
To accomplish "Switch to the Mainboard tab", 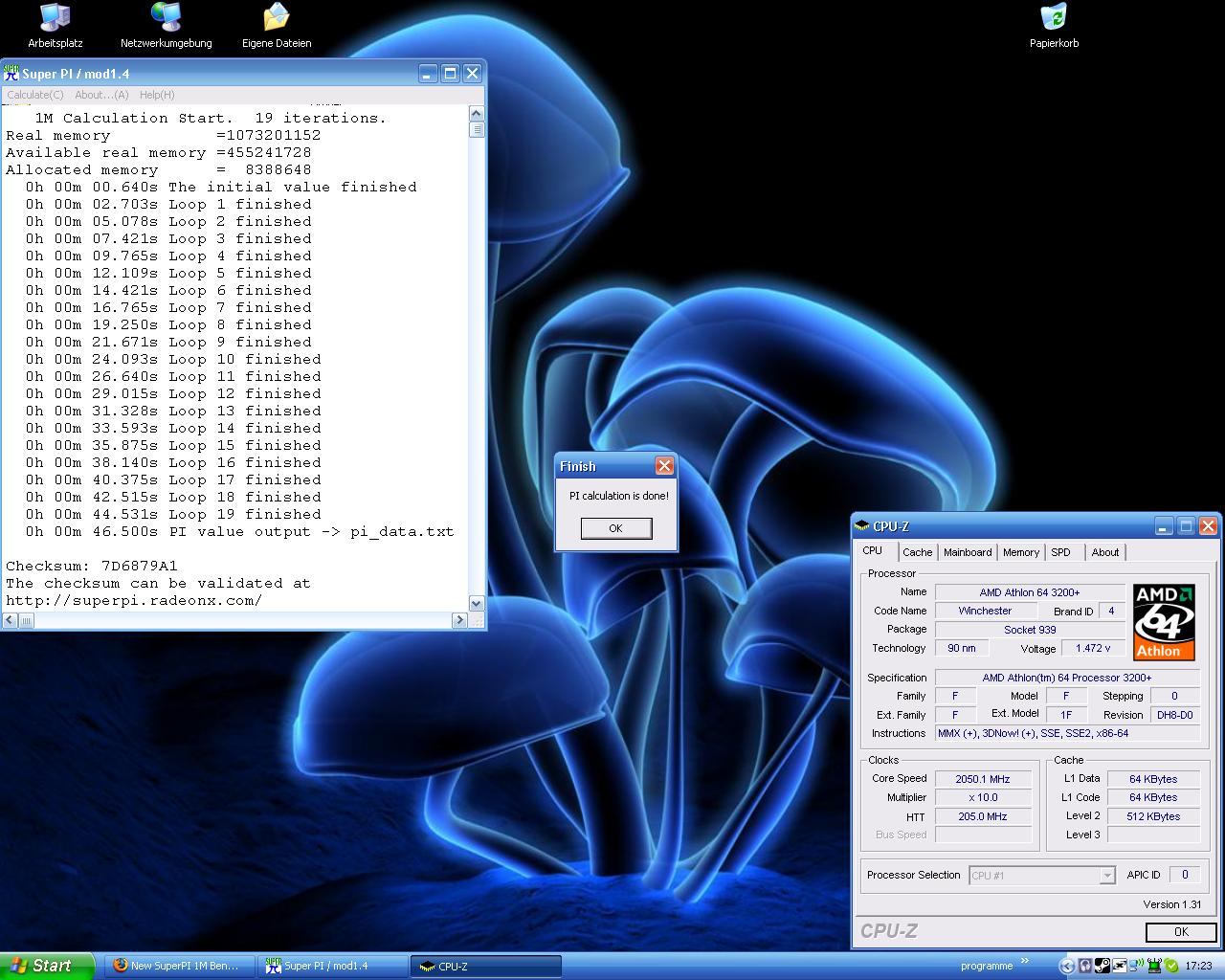I will [968, 552].
